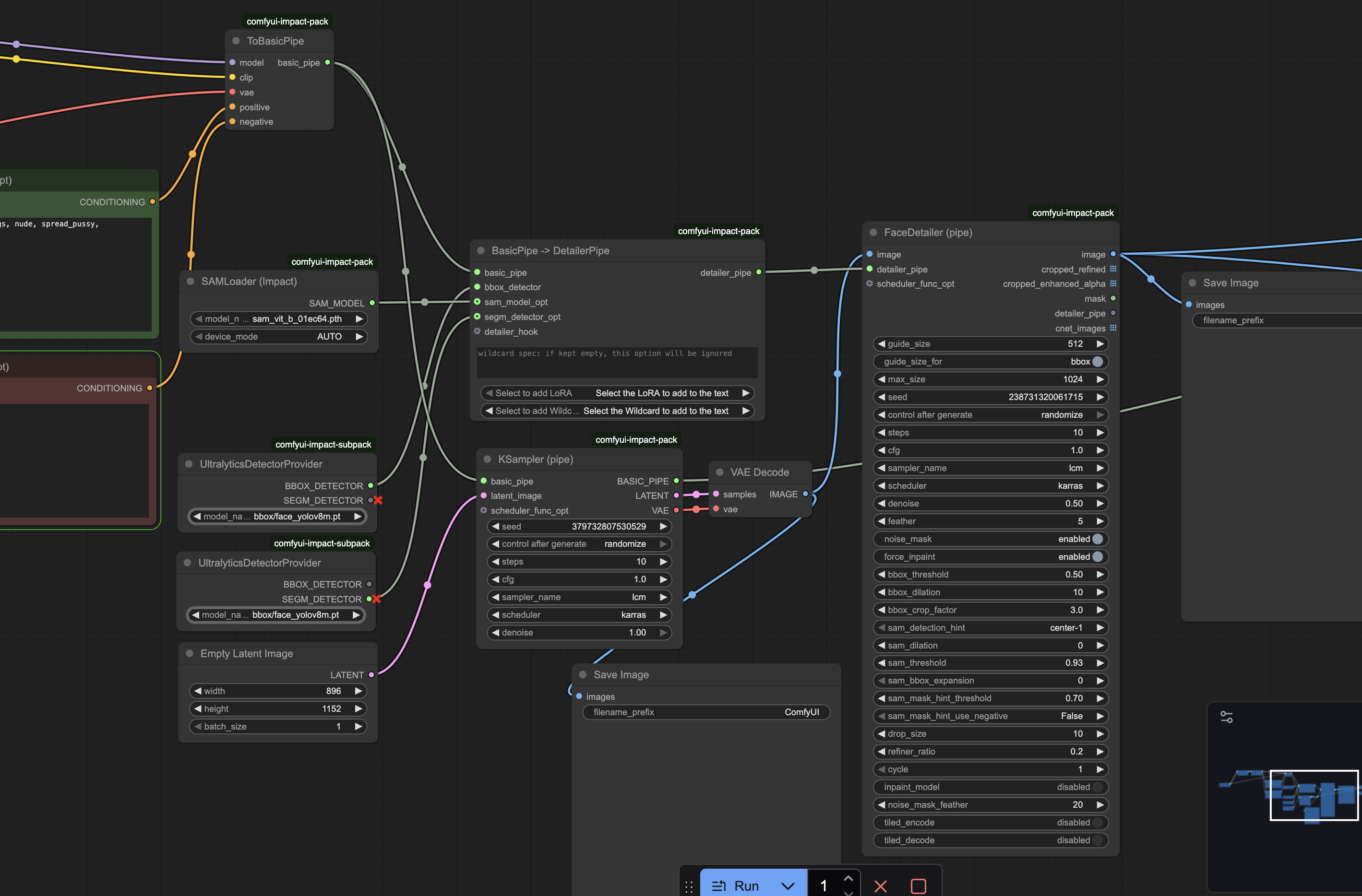The image size is (1362, 896).
Task: Click comfyui-impact-subpack badge above UltralyticsDetectorProvider
Action: [323, 444]
